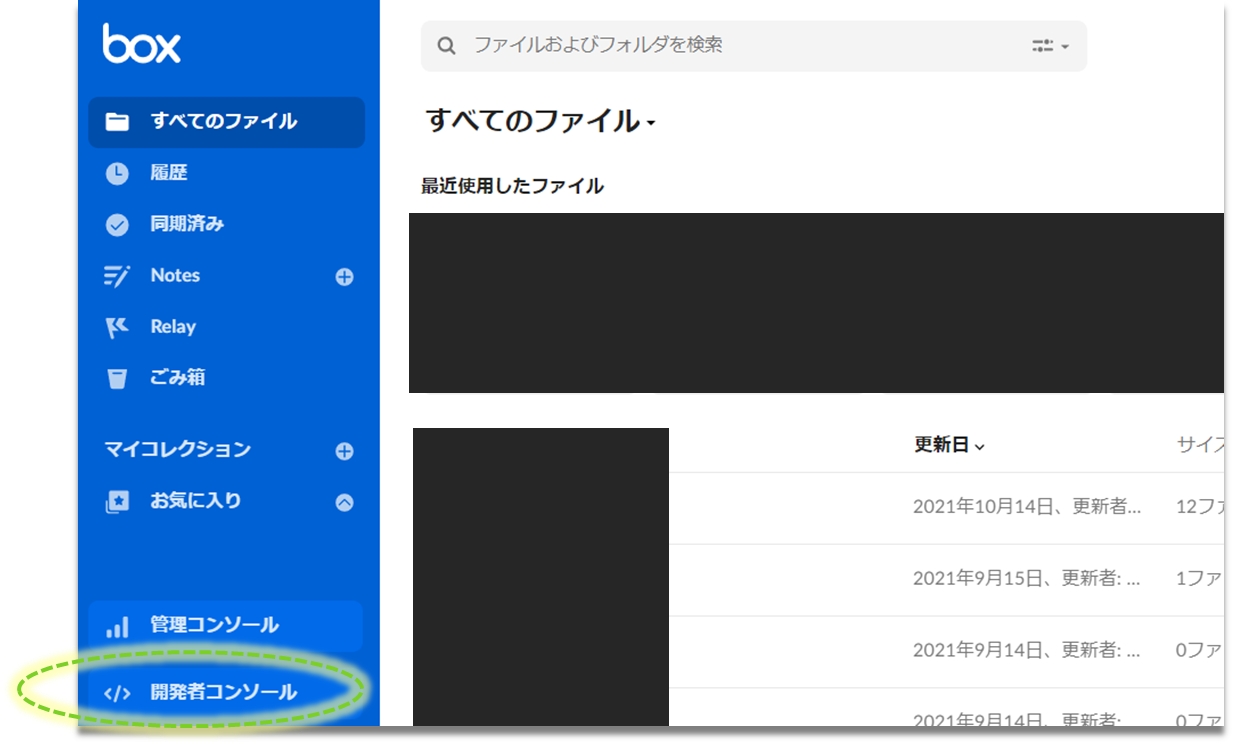Click the Trash bin icon
The width and height of the screenshot is (1233, 745).
click(117, 378)
